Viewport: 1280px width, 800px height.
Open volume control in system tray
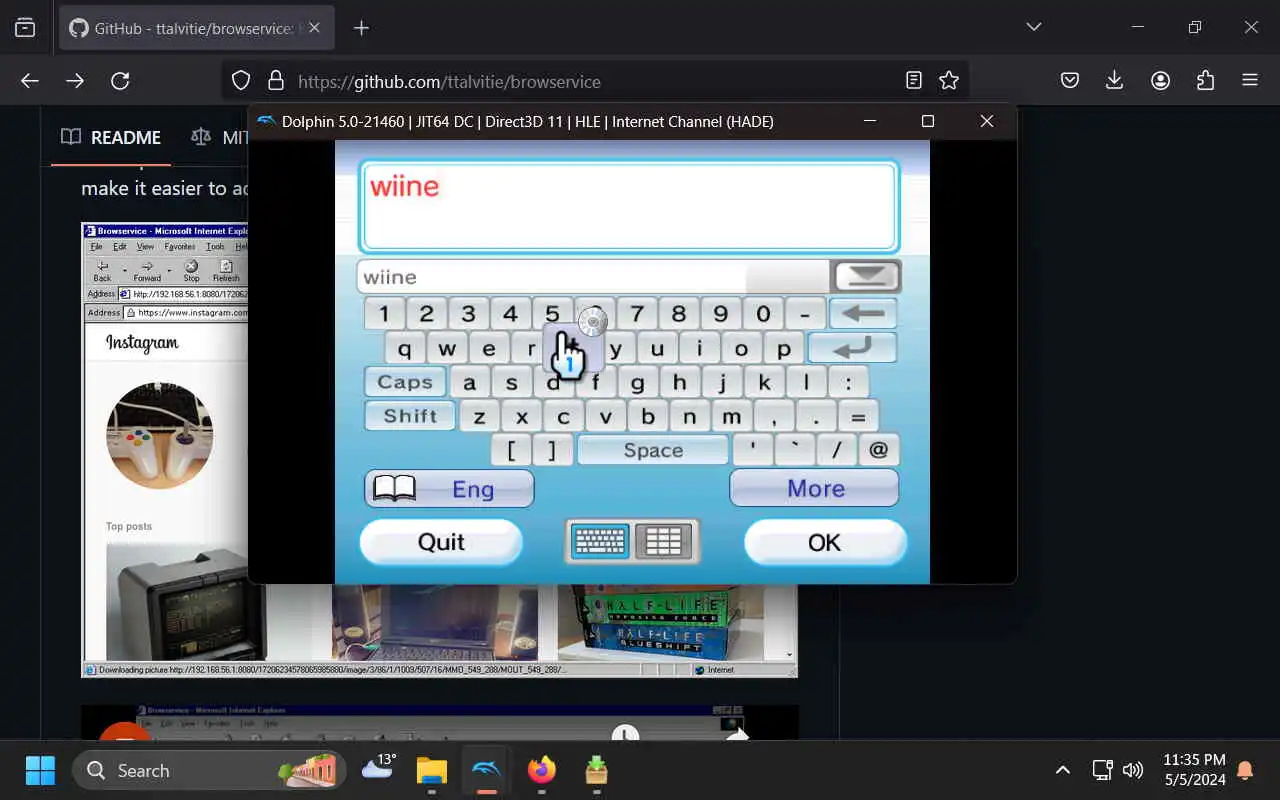pyautogui.click(x=1133, y=770)
